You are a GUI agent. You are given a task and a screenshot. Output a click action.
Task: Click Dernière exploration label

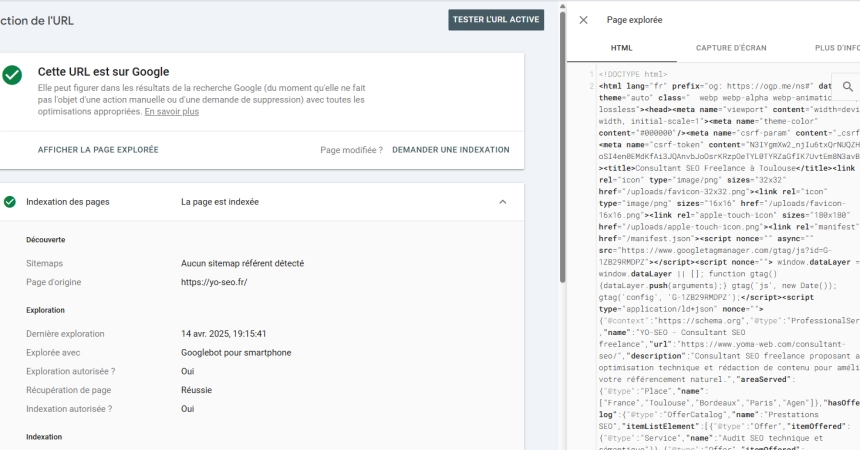click(x=65, y=334)
